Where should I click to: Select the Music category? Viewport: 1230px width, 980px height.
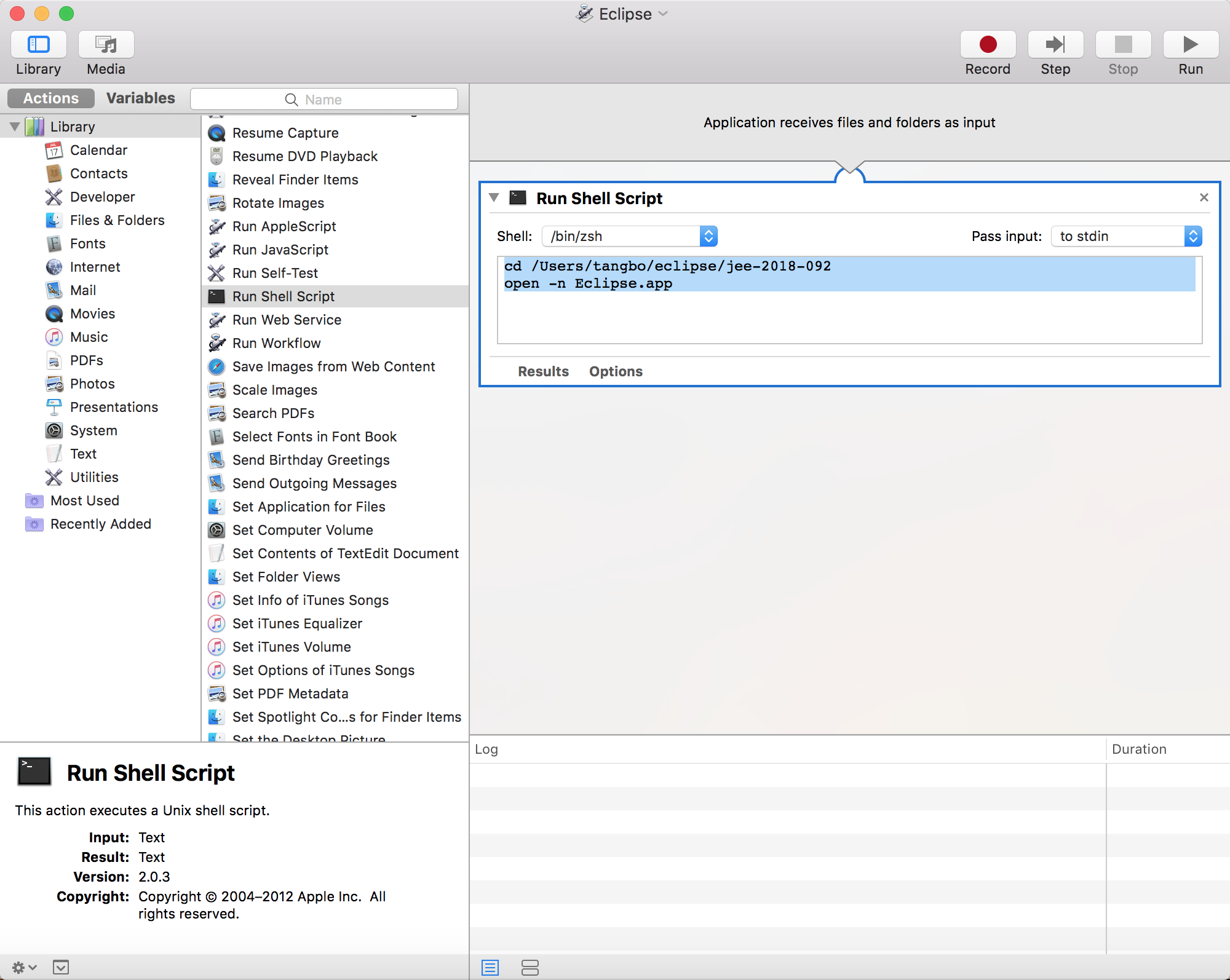[x=89, y=337]
